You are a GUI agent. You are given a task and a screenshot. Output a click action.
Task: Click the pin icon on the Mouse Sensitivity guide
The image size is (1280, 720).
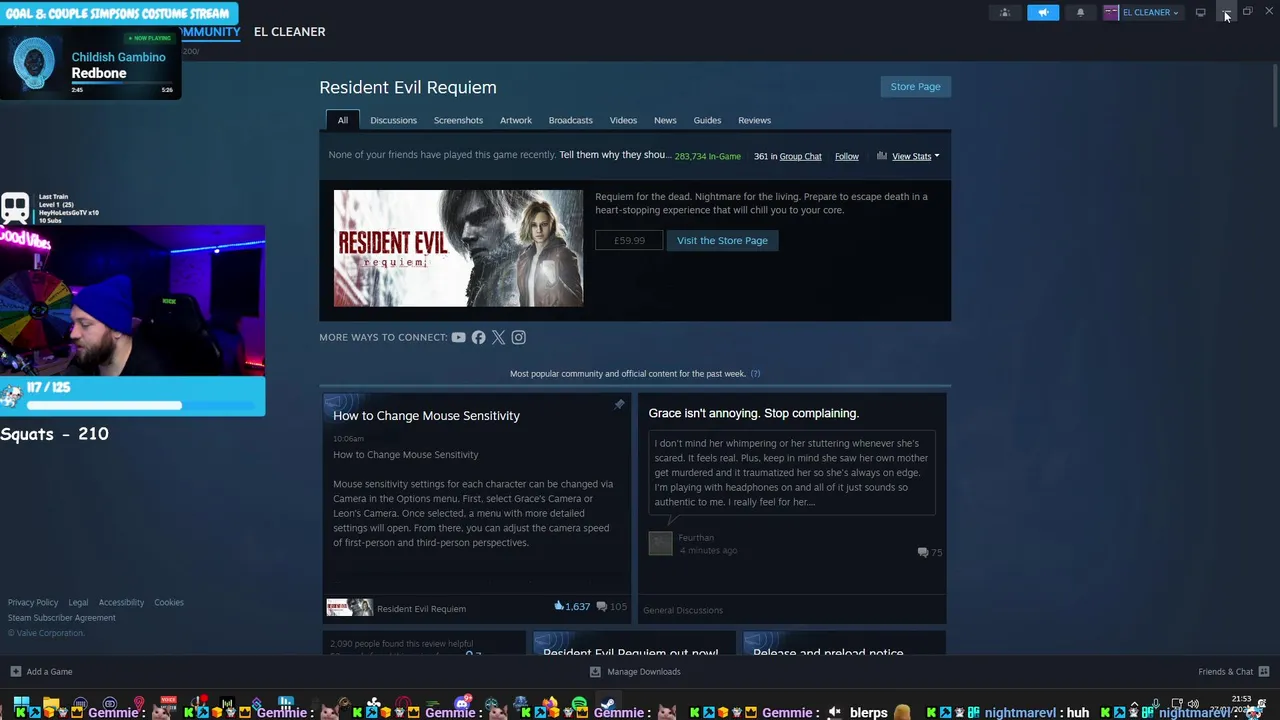click(x=619, y=404)
